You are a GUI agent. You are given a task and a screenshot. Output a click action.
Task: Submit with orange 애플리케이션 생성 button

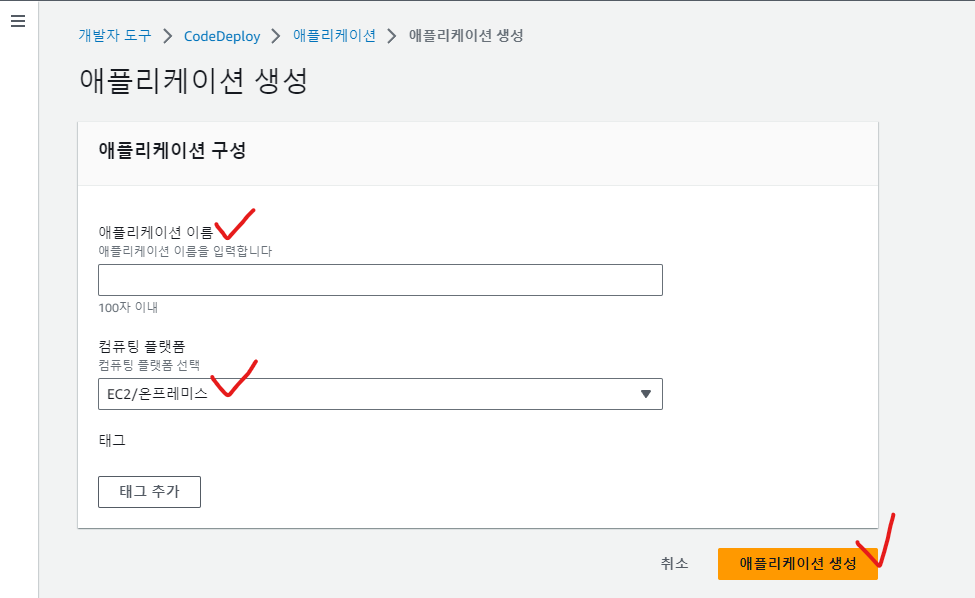pyautogui.click(x=797, y=564)
